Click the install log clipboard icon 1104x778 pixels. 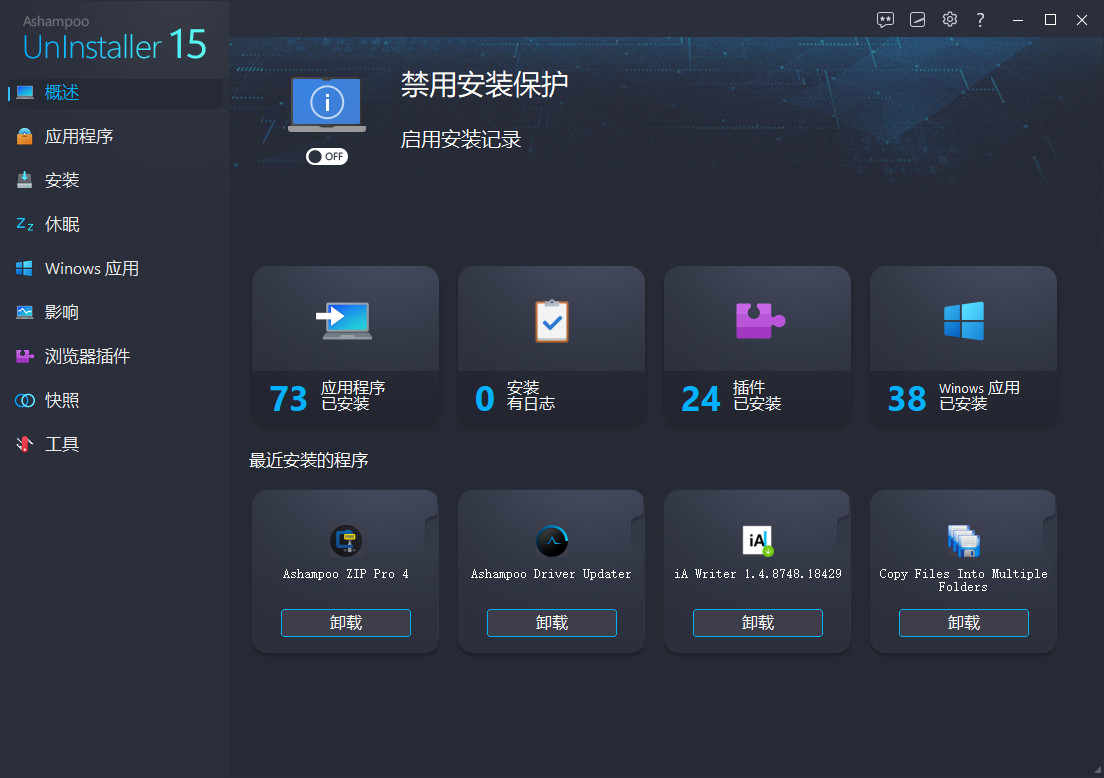[x=551, y=321]
